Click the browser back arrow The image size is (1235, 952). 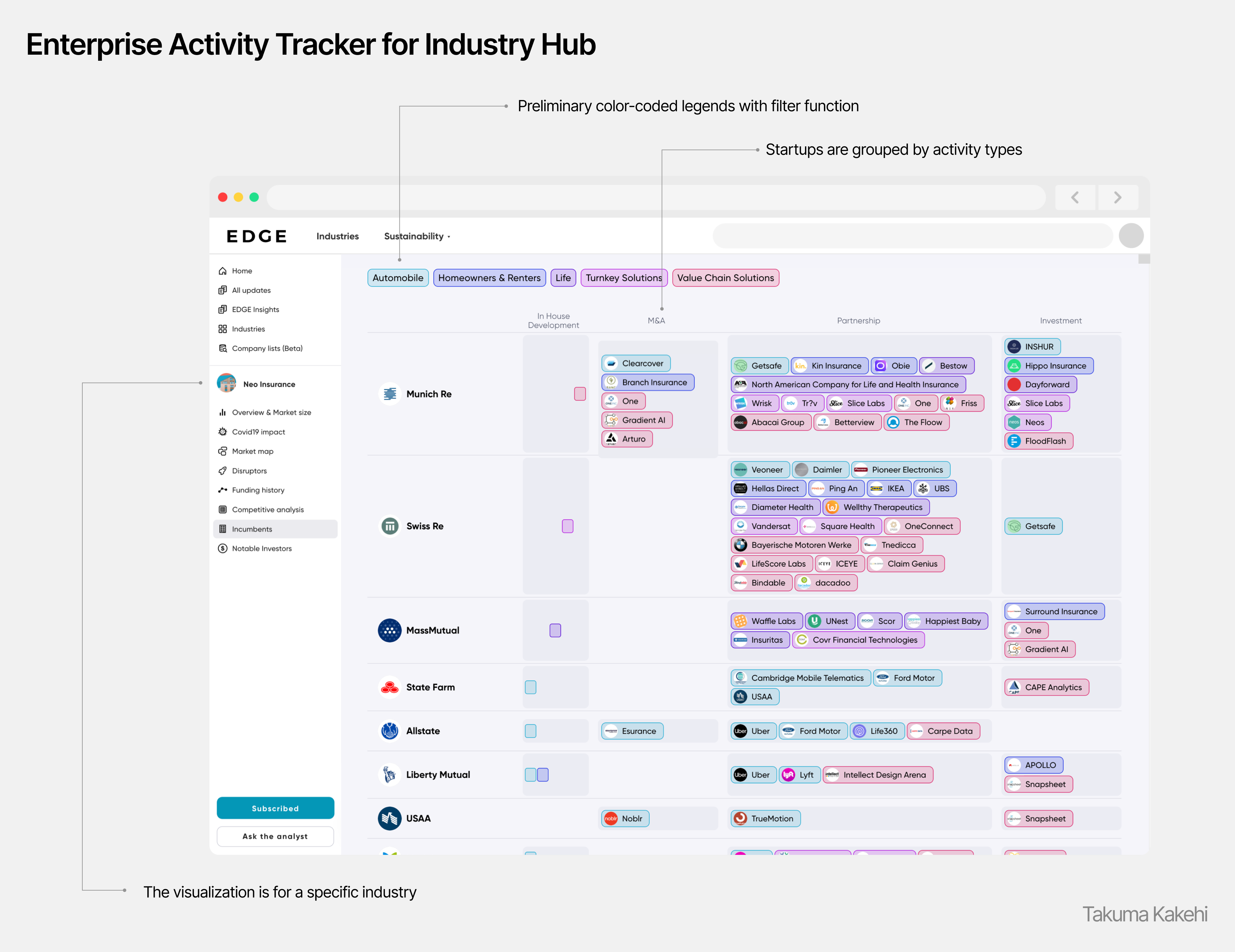point(1075,197)
